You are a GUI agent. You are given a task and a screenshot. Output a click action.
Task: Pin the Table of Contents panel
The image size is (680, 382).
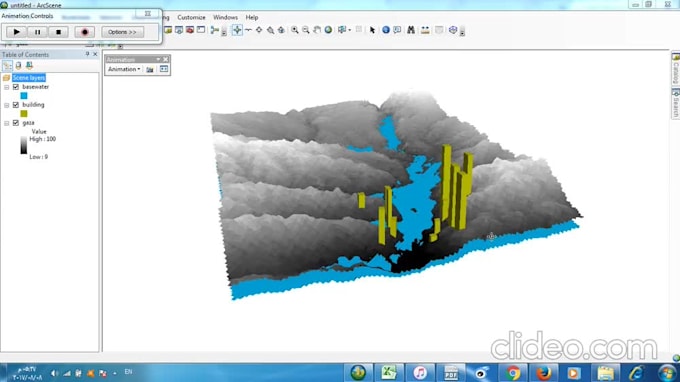pyautogui.click(x=87, y=54)
